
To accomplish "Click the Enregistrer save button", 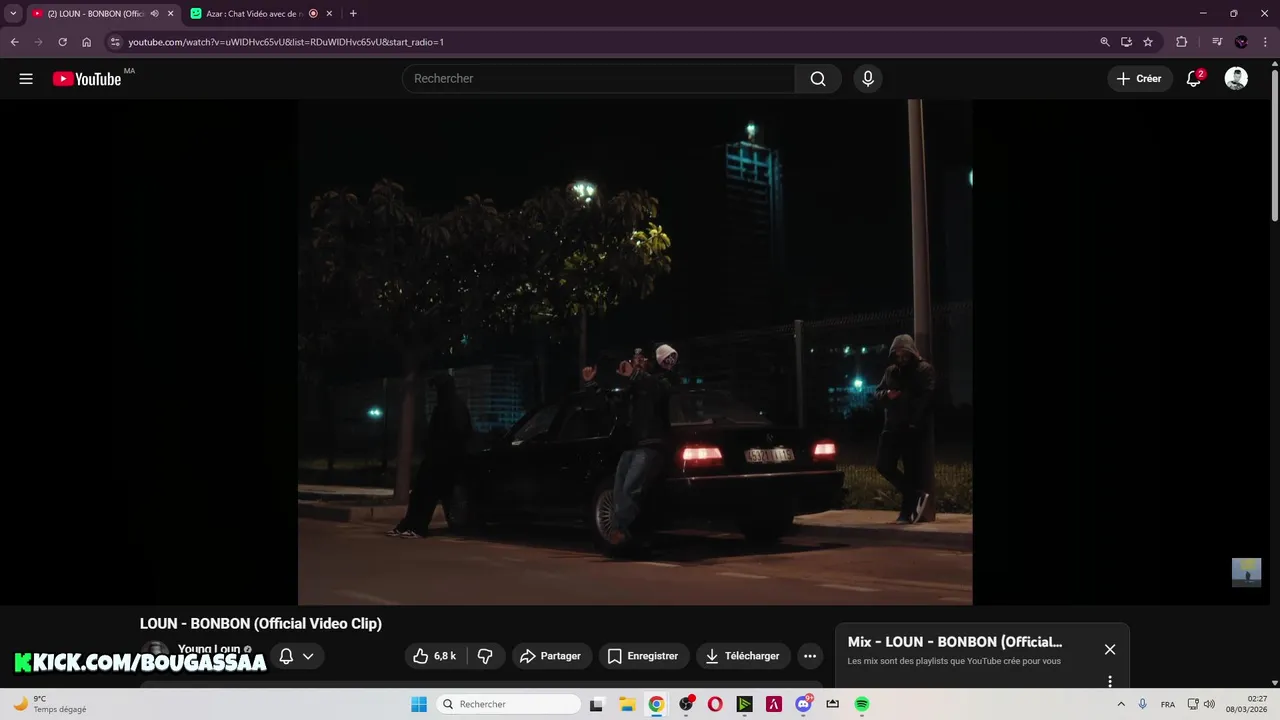I will click(644, 656).
